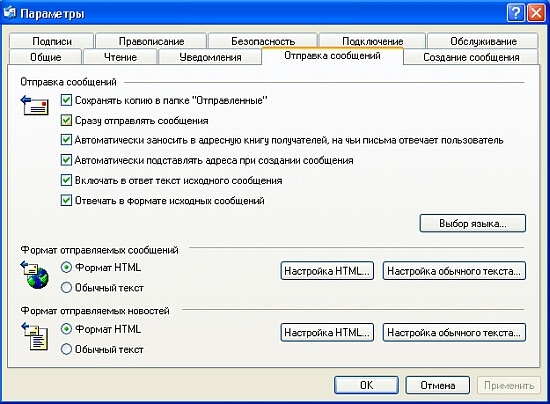The height and width of the screenshot is (404, 550).
Task: Disable Включать в ответ текст исходного сообщения
Action: click(66, 180)
